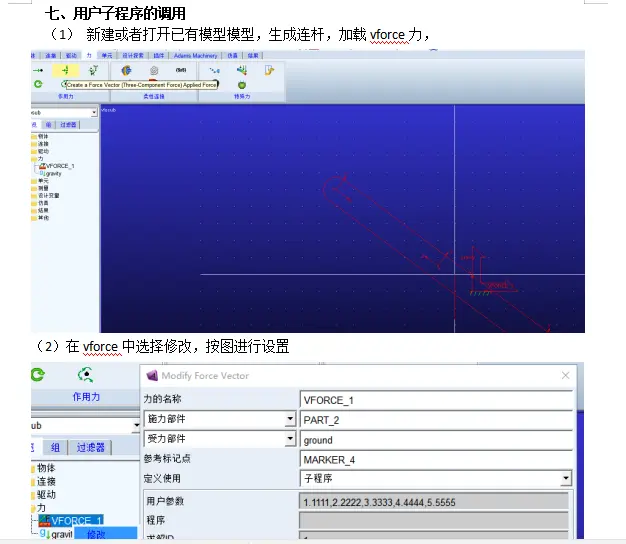The height and width of the screenshot is (544, 626).
Task: Open model dropdown arrow in lower browser
Action: [x=137, y=425]
